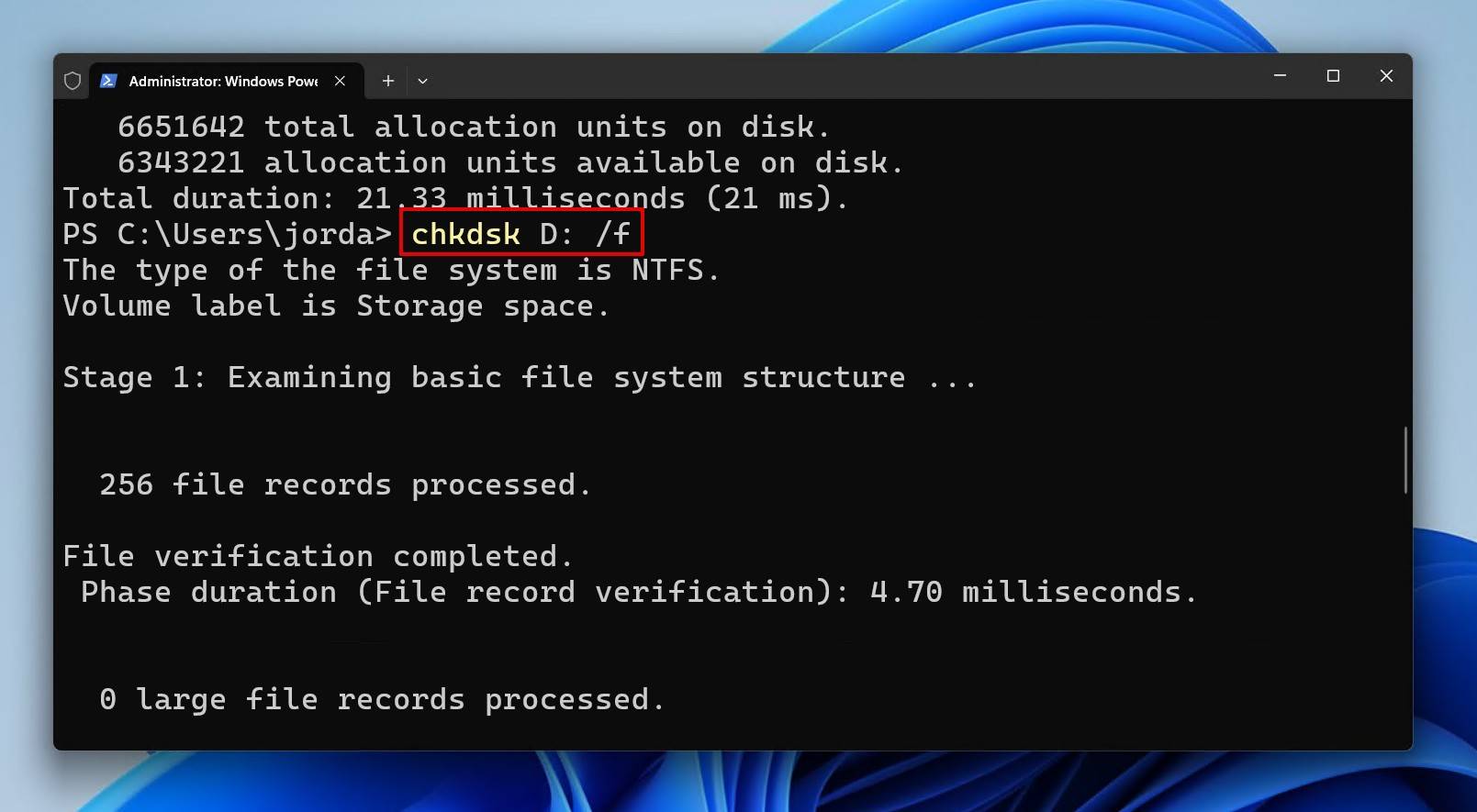Close the Administrator: Windows PowerShell tab
This screenshot has width=1477, height=812.
339,81
